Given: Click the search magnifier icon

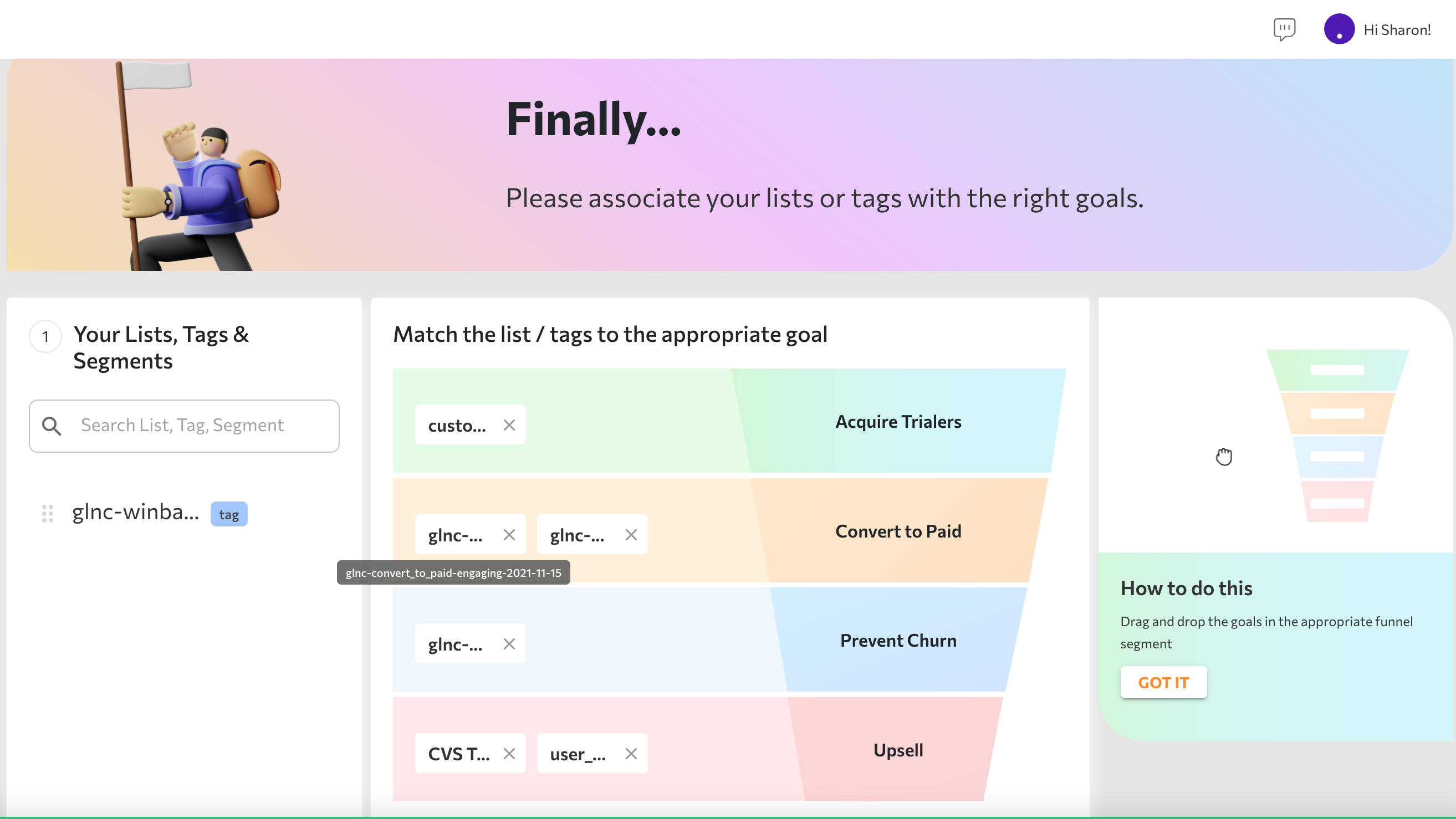Looking at the screenshot, I should pos(52,426).
